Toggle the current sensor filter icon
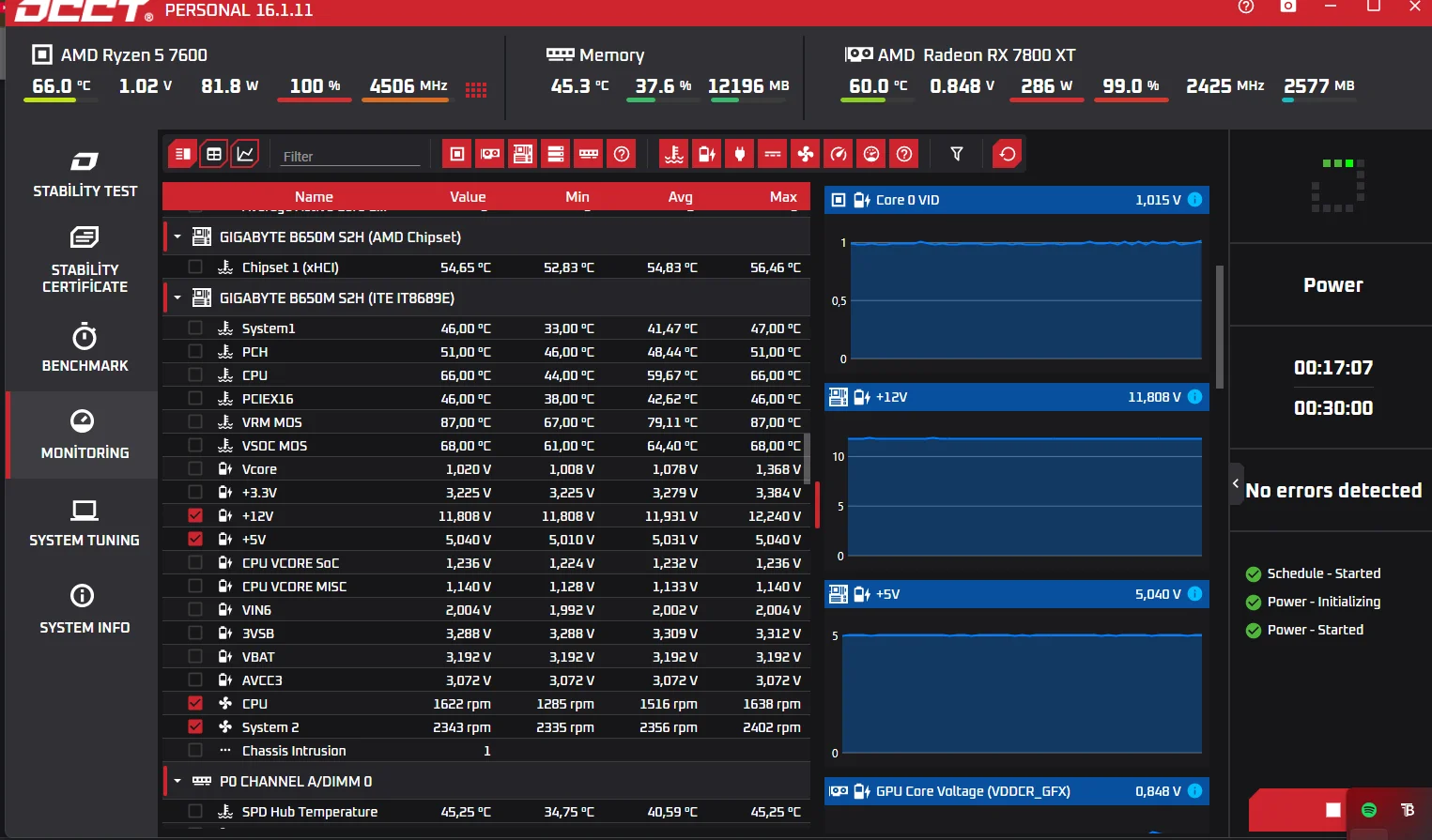The width and height of the screenshot is (1432, 840). (x=773, y=154)
